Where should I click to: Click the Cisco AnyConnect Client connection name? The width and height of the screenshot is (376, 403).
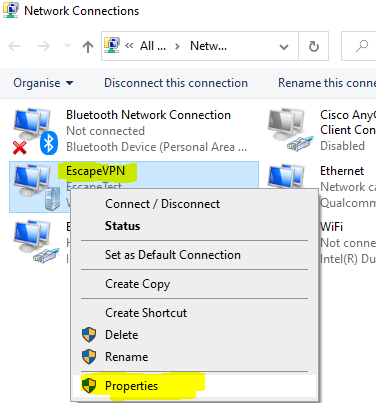(x=348, y=122)
